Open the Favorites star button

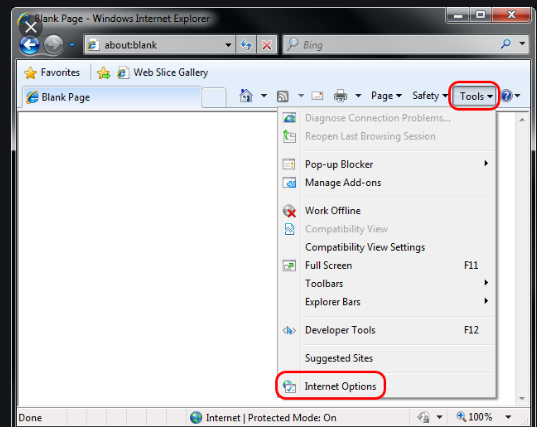[52, 73]
